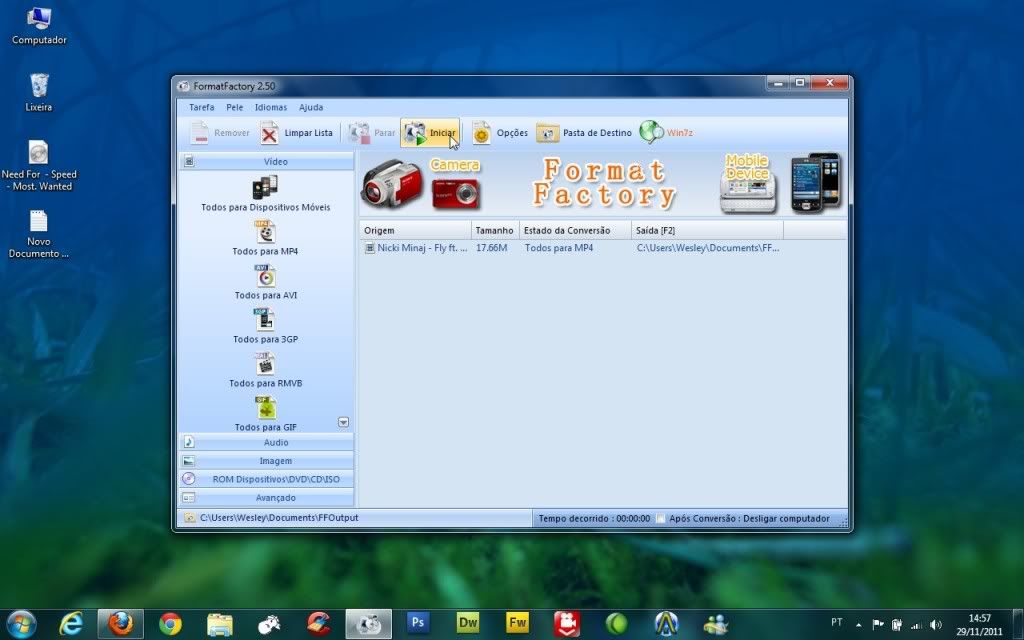Expand the Audio category panel
The height and width of the screenshot is (640, 1024).
click(267, 442)
